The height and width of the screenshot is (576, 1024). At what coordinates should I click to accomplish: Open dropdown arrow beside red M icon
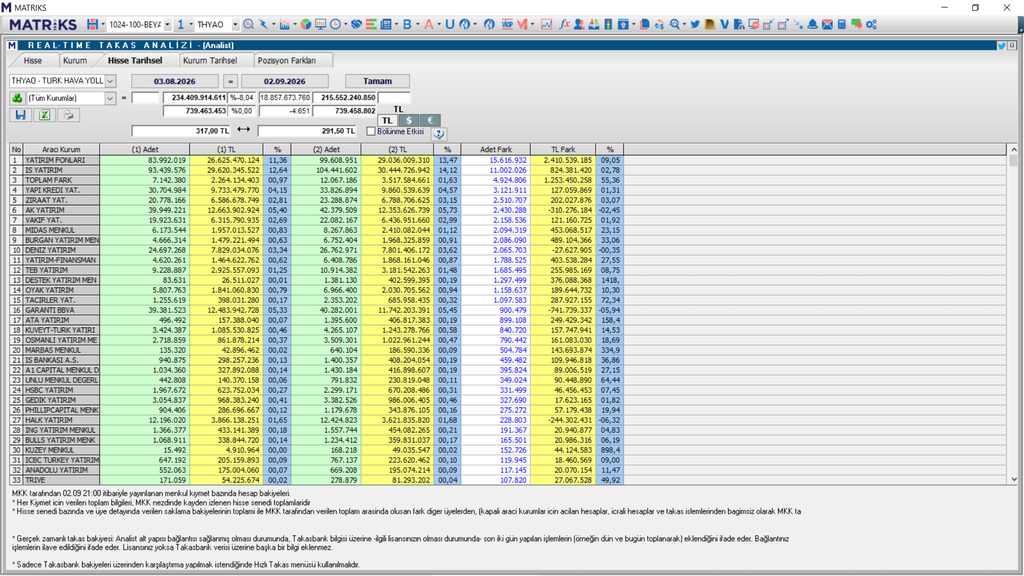point(532,24)
